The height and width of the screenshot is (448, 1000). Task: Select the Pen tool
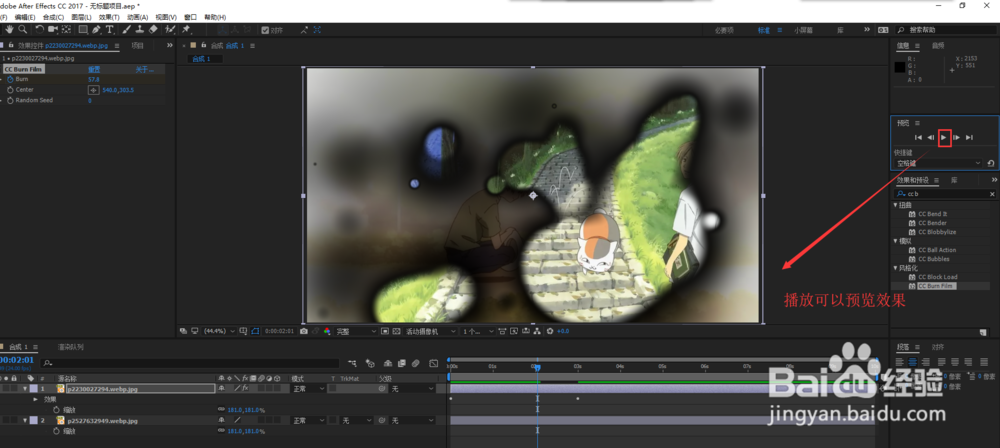point(96,29)
